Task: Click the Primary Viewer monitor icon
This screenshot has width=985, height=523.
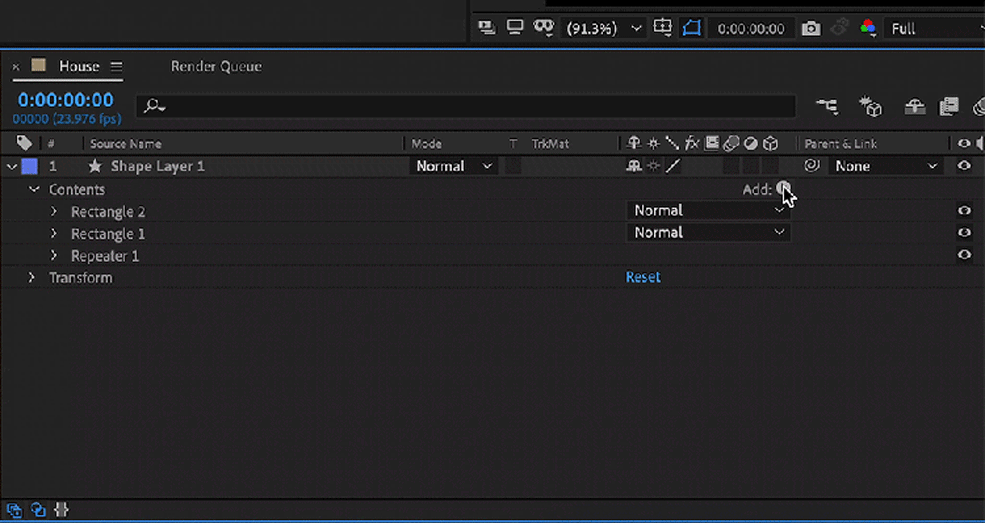Action: coord(515,28)
